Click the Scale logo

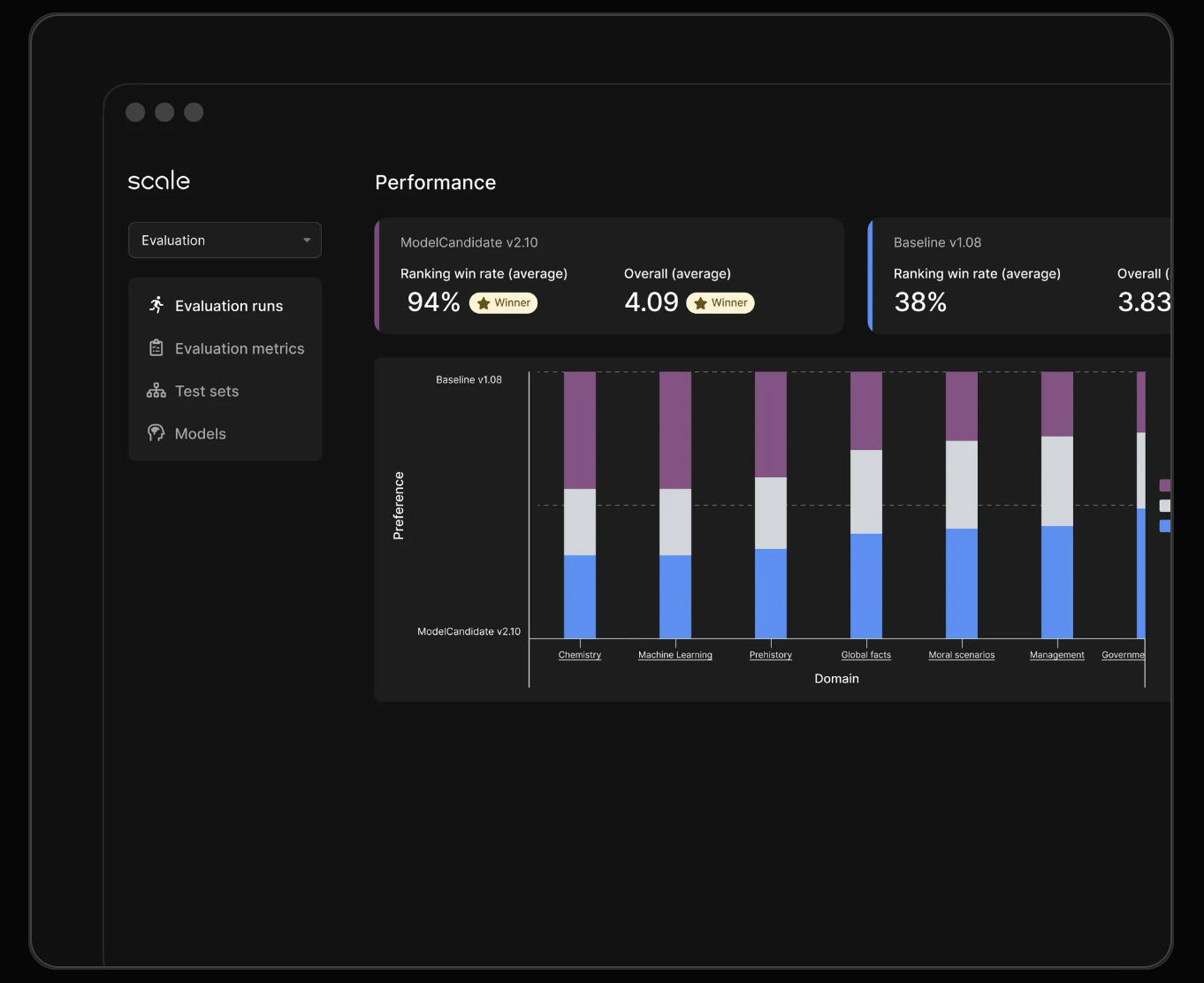tap(159, 181)
